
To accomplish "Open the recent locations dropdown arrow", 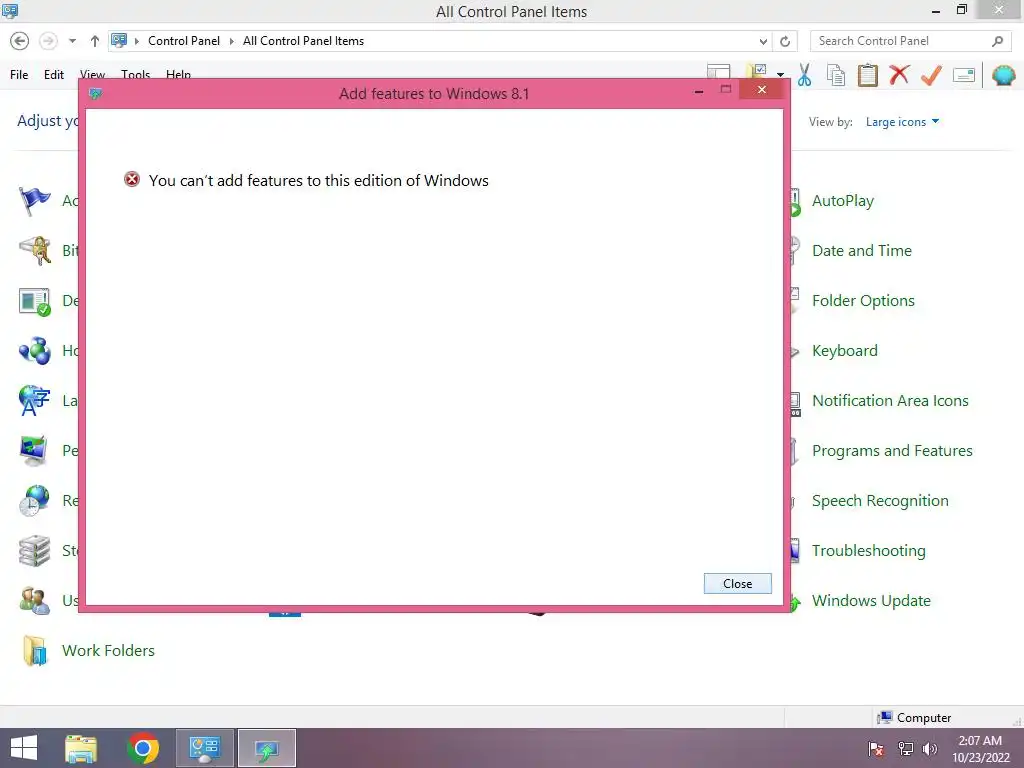I will pyautogui.click(x=72, y=41).
